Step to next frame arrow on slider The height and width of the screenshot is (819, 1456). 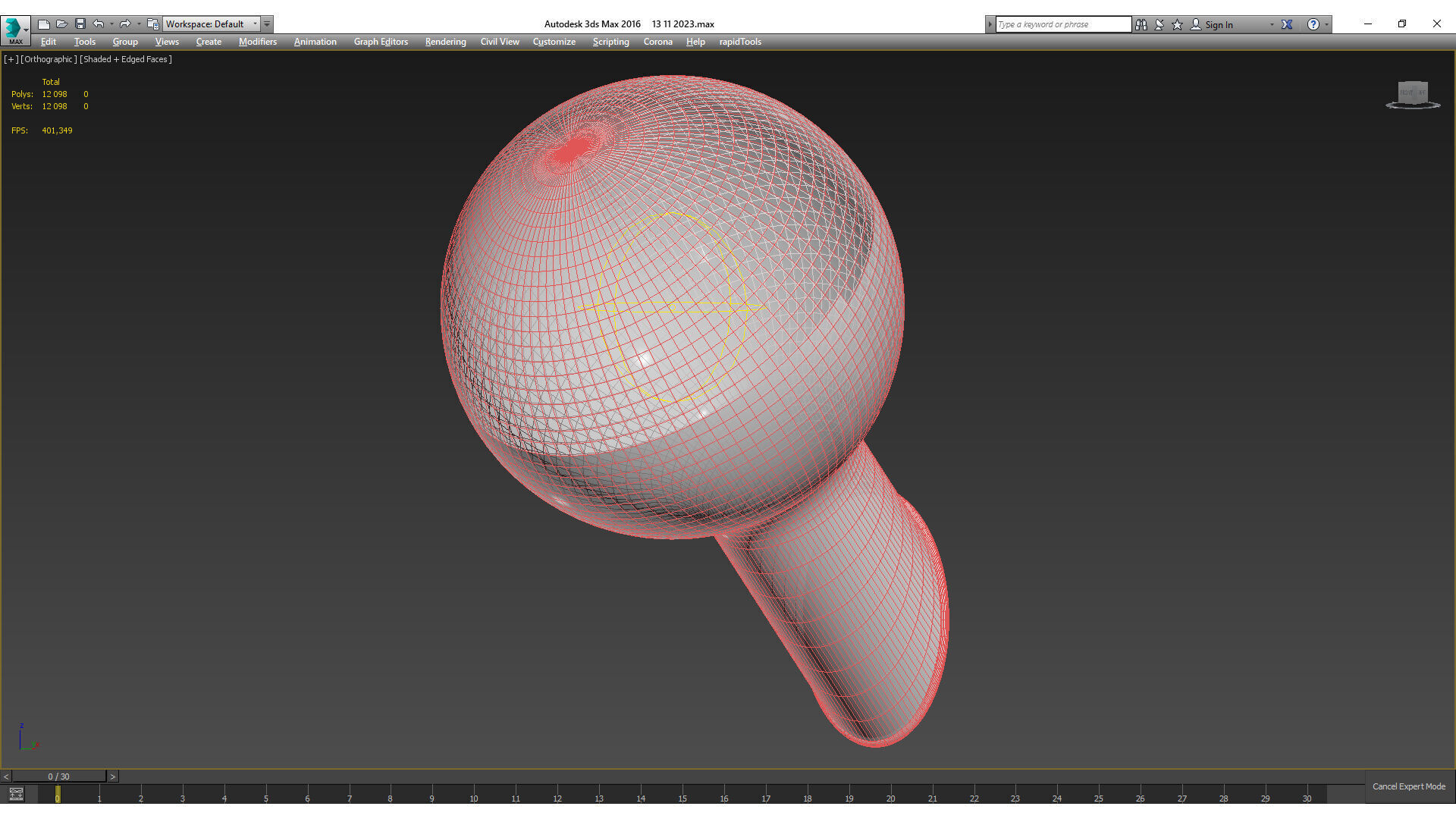point(113,777)
